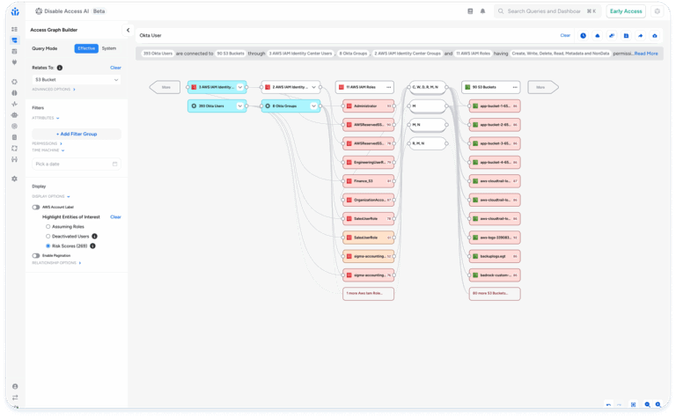Switch Query Mode to Effective
Screen dimensions: 676x417
pos(86,48)
